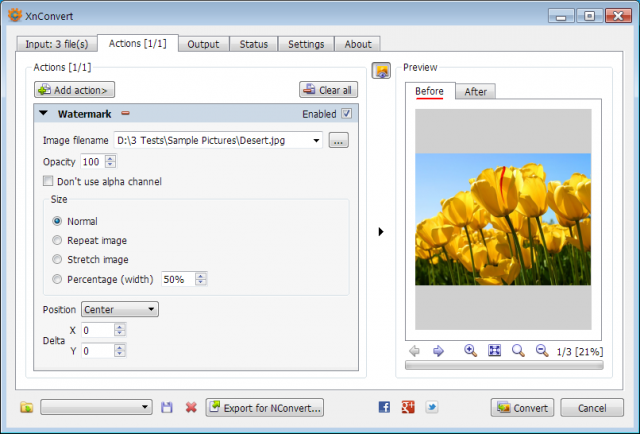Uncheck the Enabled checkbox for Watermark
The height and width of the screenshot is (434, 640).
click(x=347, y=114)
